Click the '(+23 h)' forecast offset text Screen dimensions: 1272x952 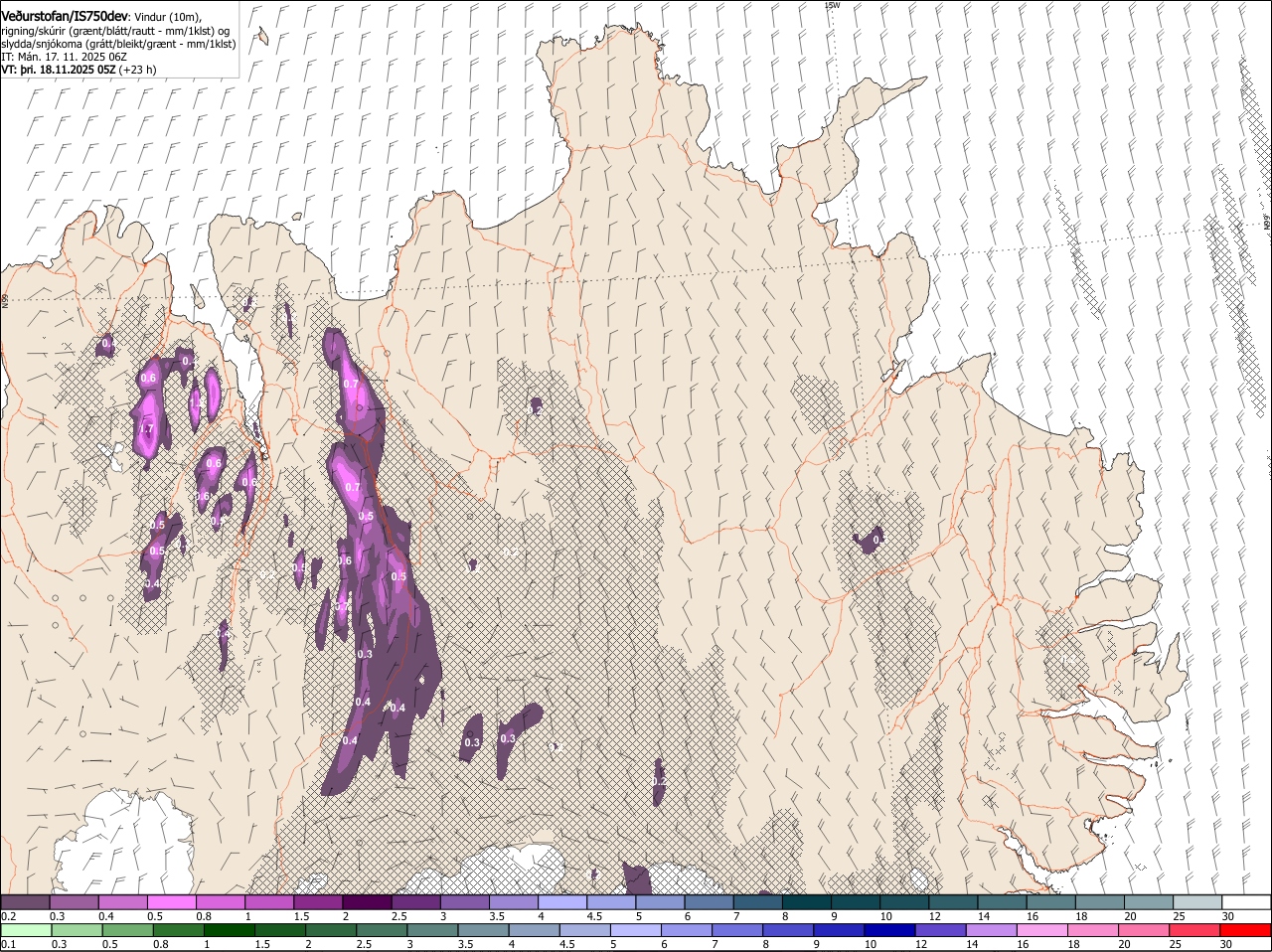pyautogui.click(x=137, y=71)
